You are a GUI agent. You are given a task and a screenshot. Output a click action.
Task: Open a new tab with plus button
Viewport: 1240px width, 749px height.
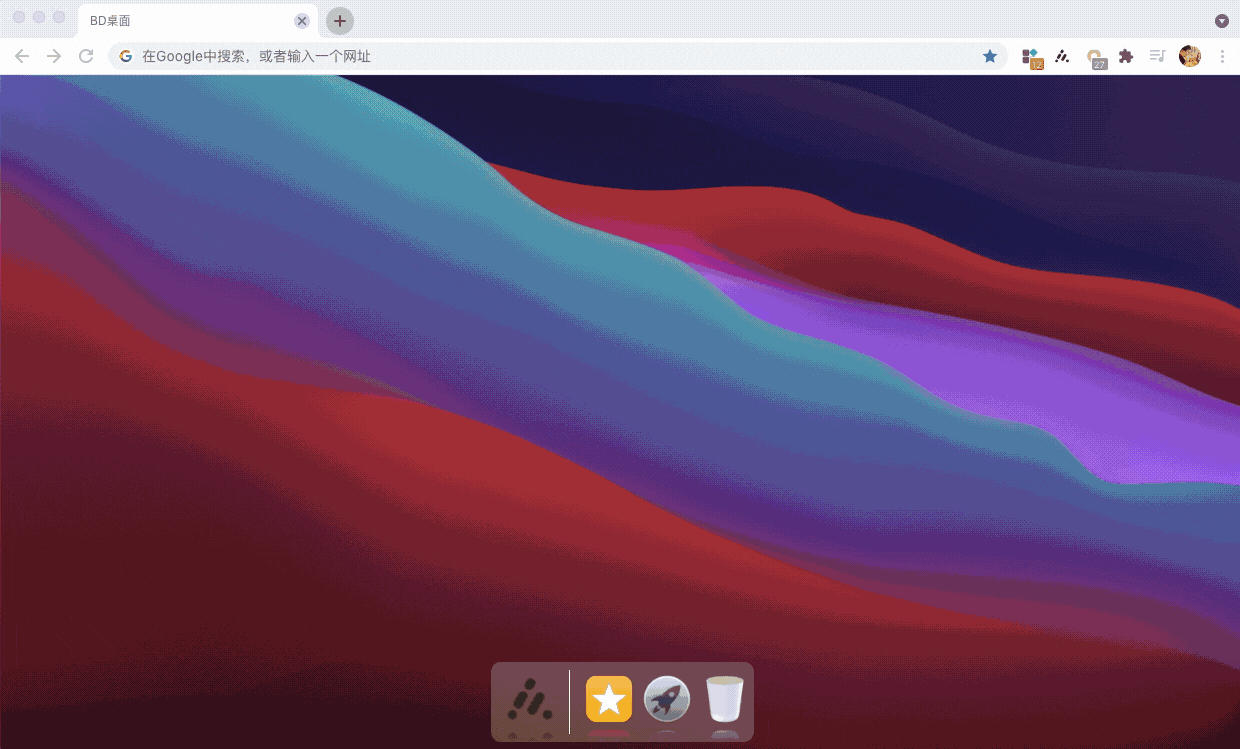coord(340,20)
